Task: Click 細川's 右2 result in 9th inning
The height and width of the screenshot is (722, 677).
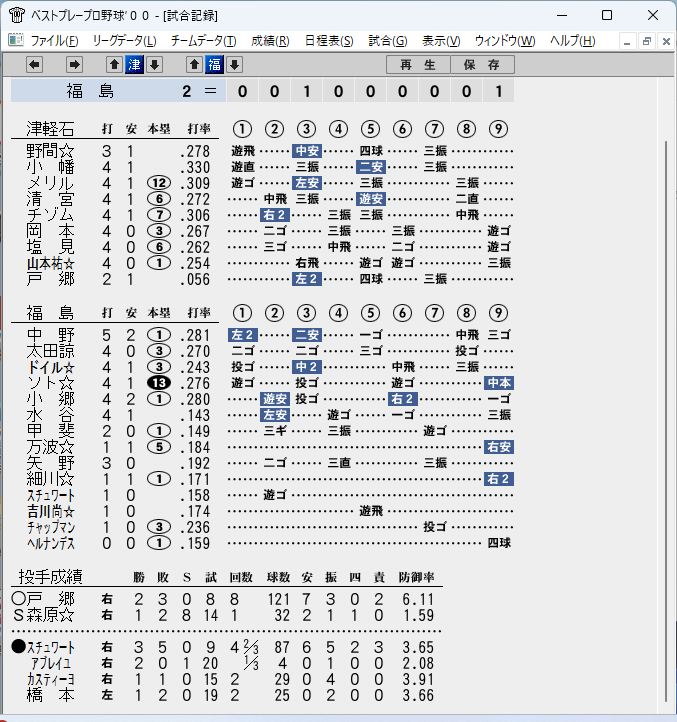Action: point(499,479)
